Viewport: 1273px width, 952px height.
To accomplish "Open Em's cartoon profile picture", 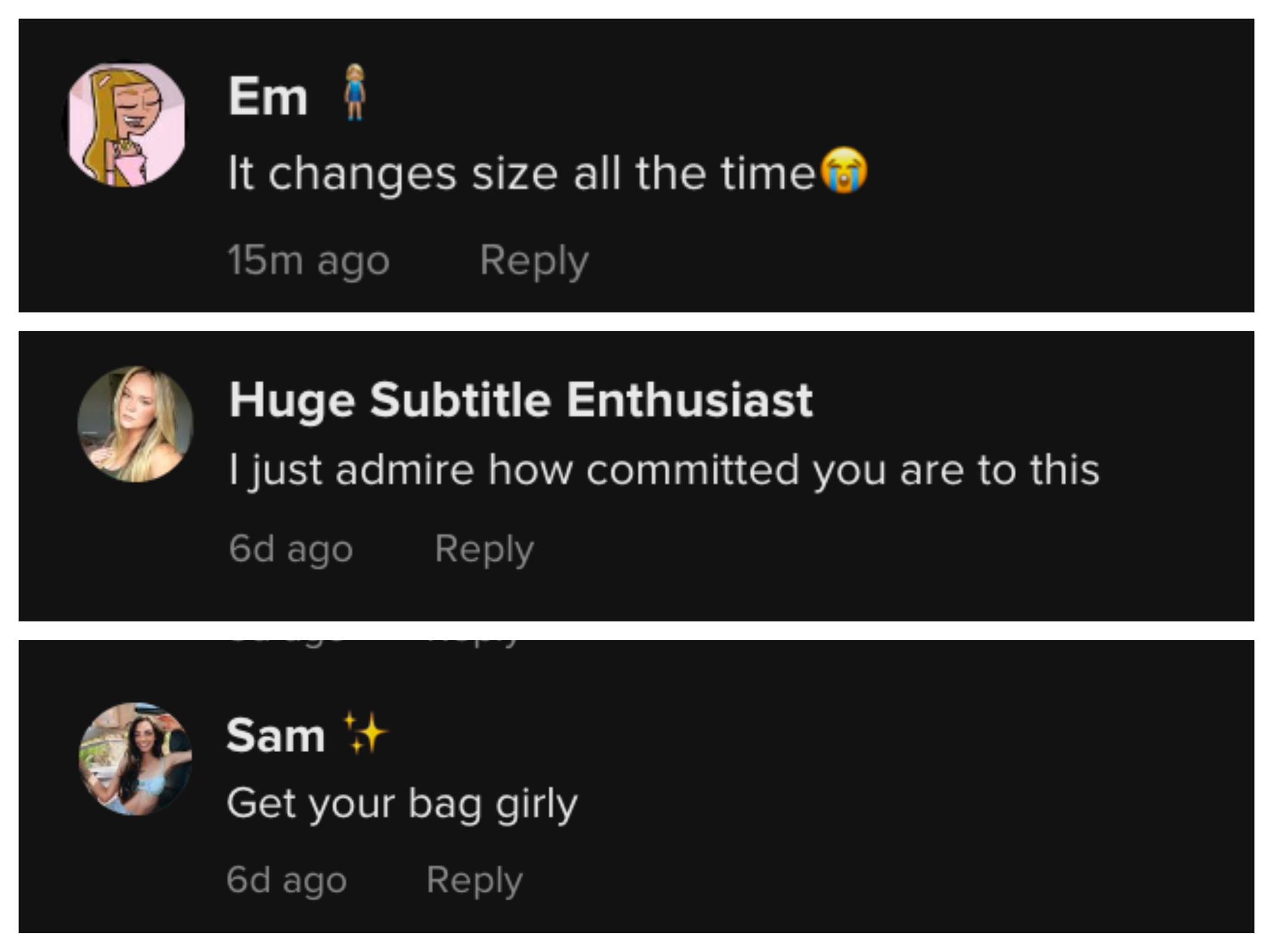I will coord(126,125).
